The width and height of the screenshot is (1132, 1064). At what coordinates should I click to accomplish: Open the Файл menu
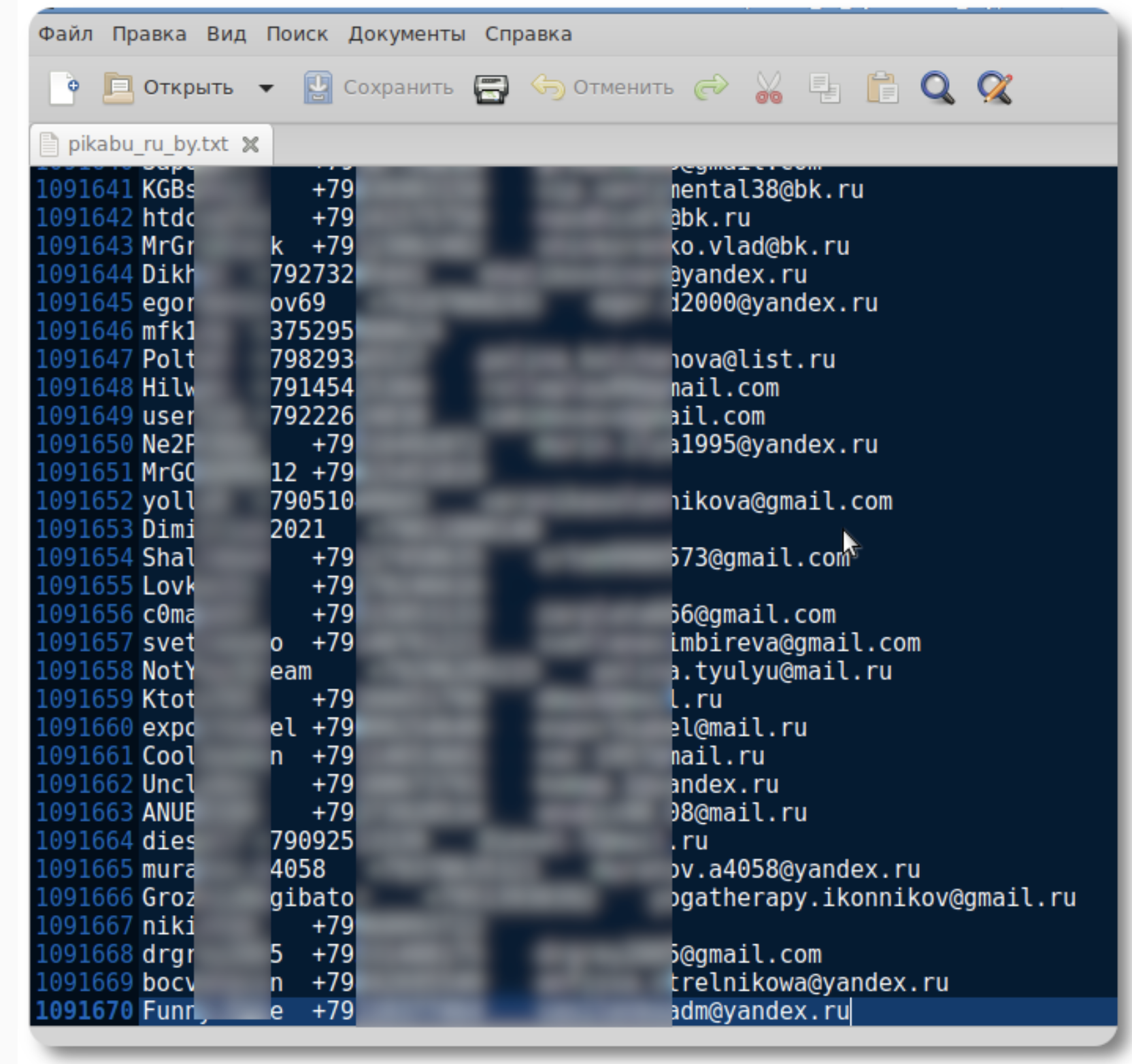[65, 34]
